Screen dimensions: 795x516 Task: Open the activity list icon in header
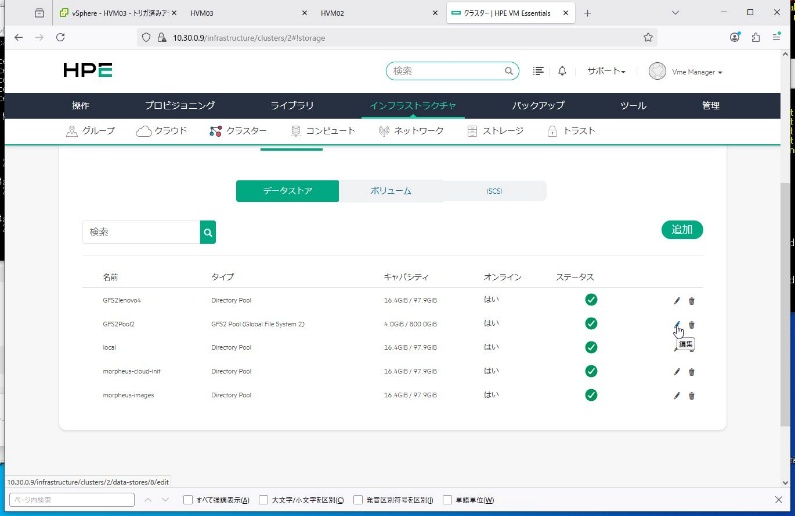[539, 71]
